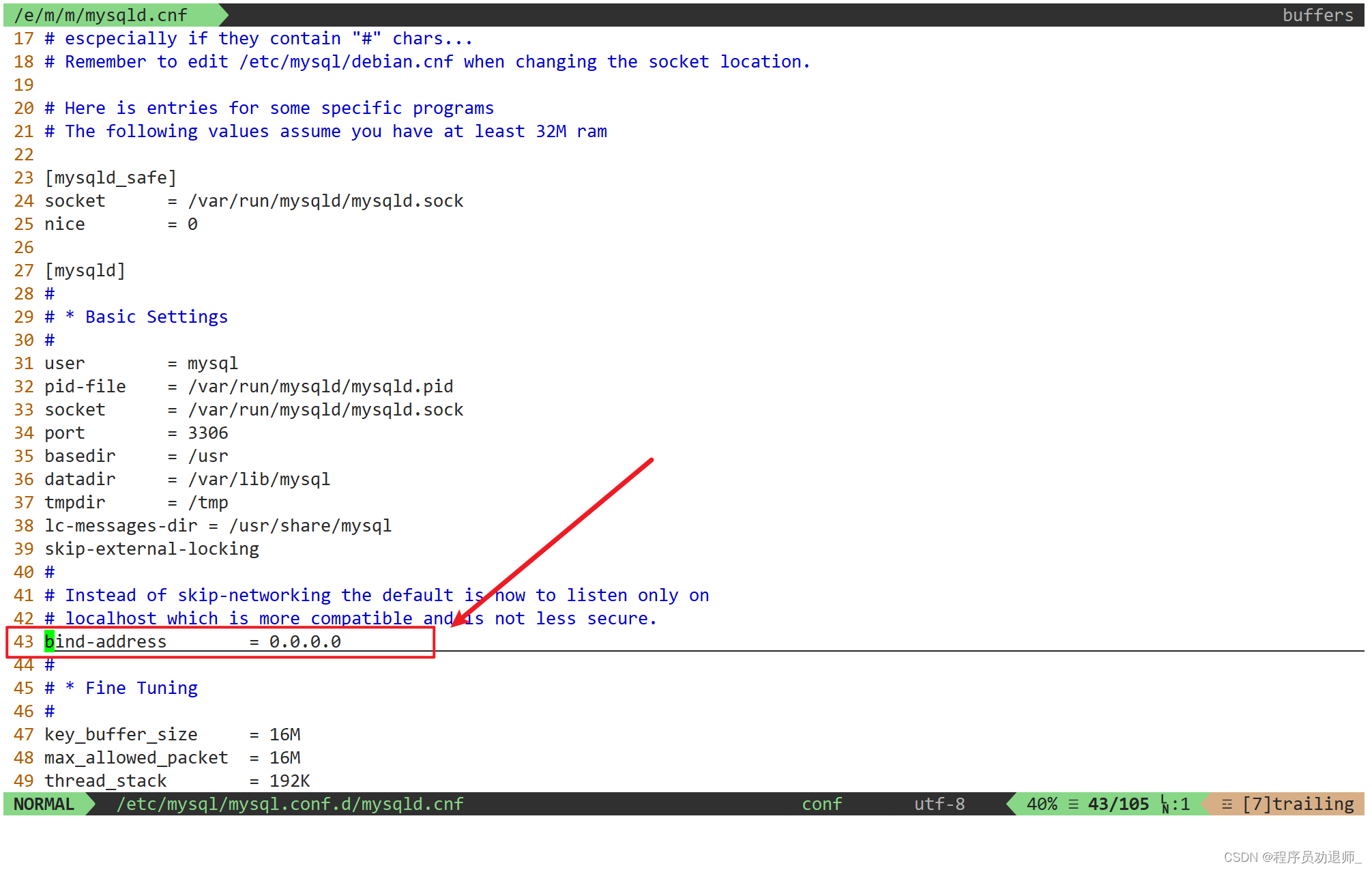Click the port value 3306
This screenshot has width=1372, height=870.
pos(208,433)
